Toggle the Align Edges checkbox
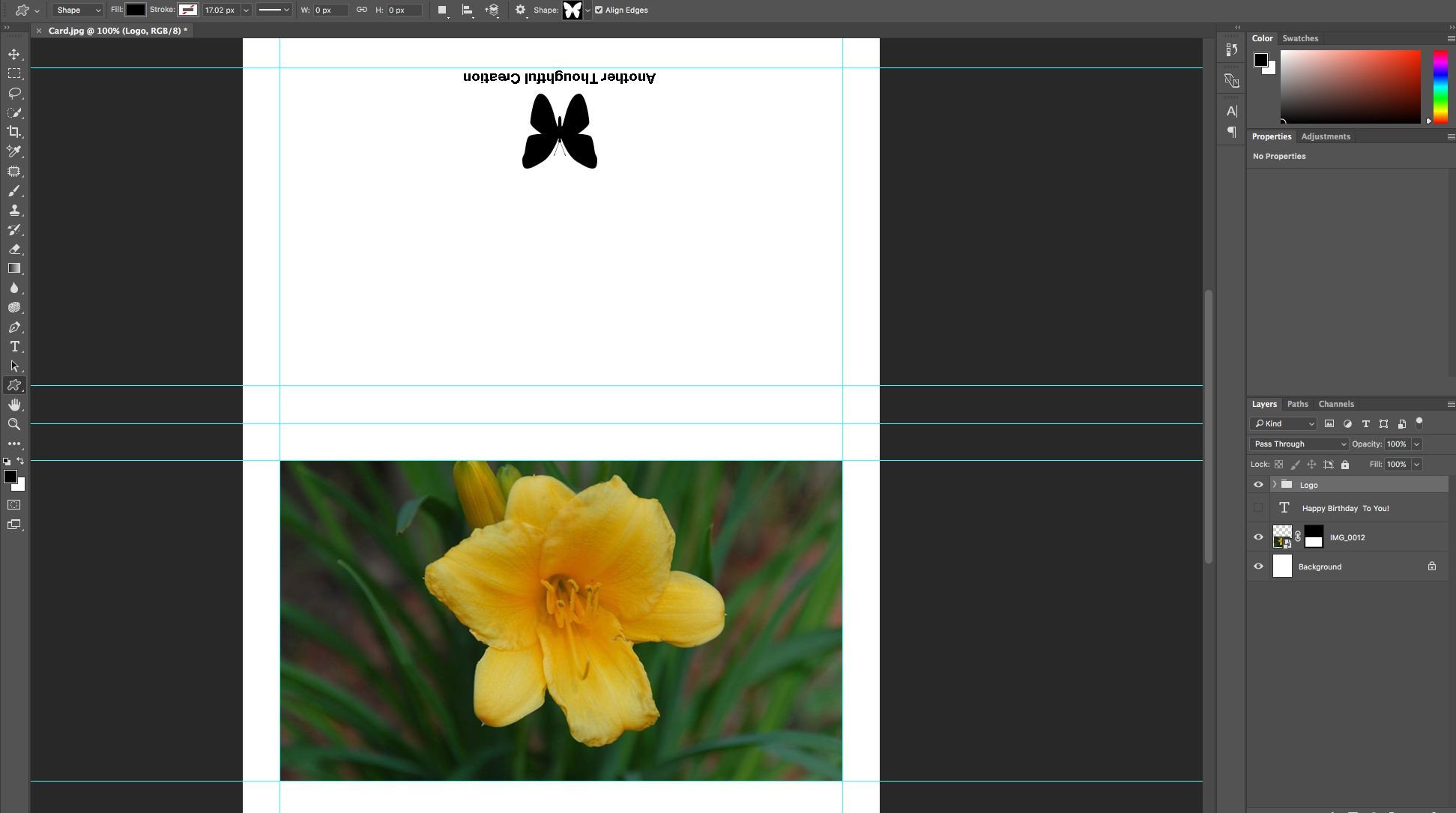The width and height of the screenshot is (1456, 813). pos(599,10)
